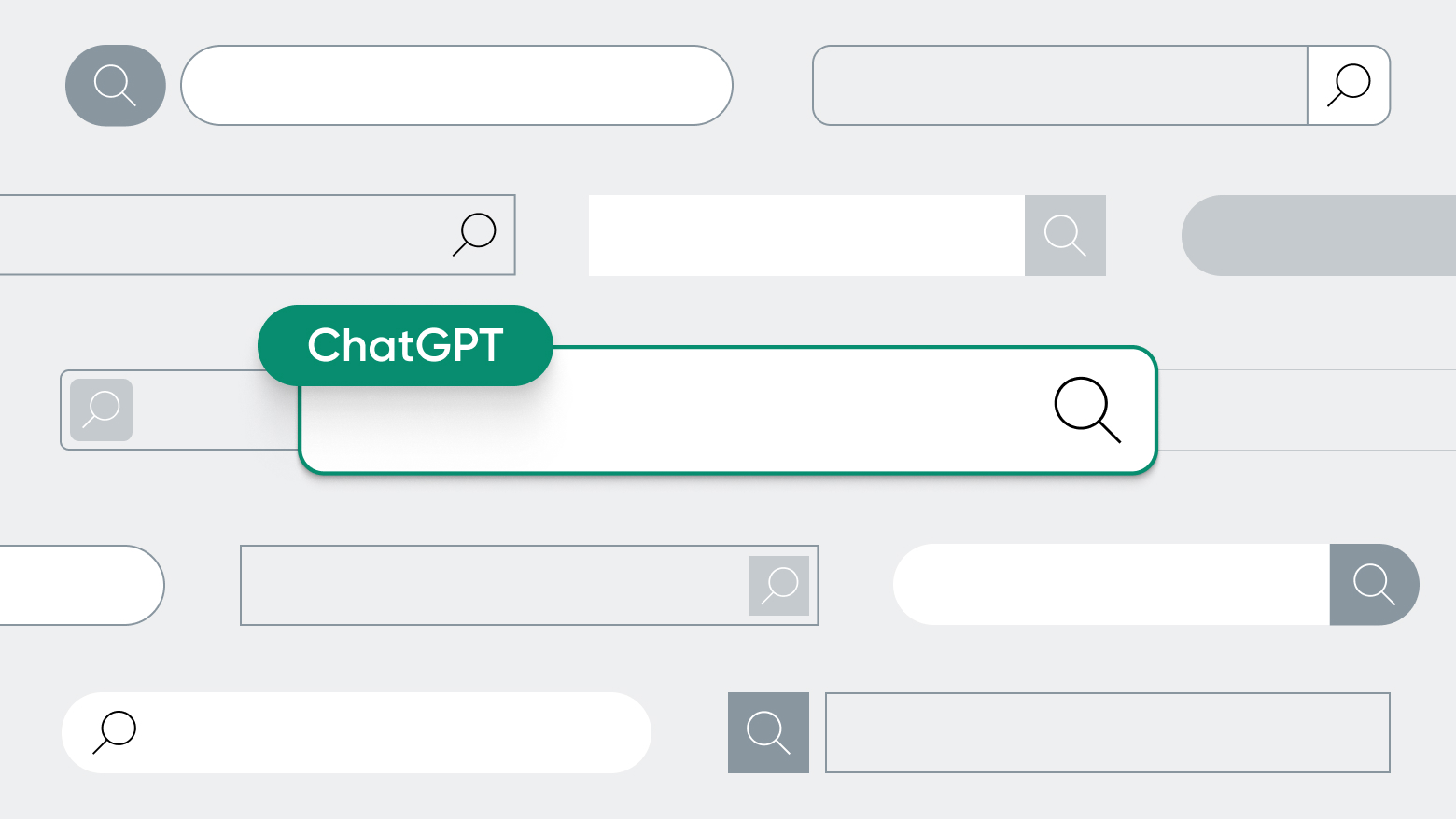
Task: Click the light gray rounded search icon beside the ChatGPT box
Action: 102,409
